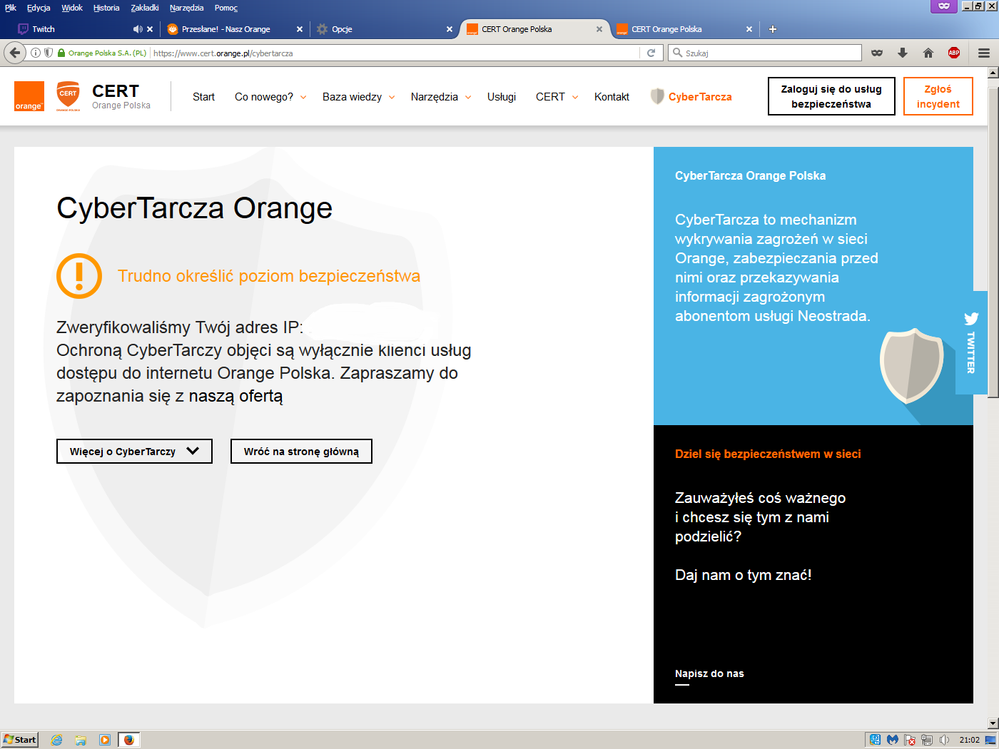Viewport: 999px width, 749px height.
Task: Click the Zgłoś incydent button
Action: 937,97
